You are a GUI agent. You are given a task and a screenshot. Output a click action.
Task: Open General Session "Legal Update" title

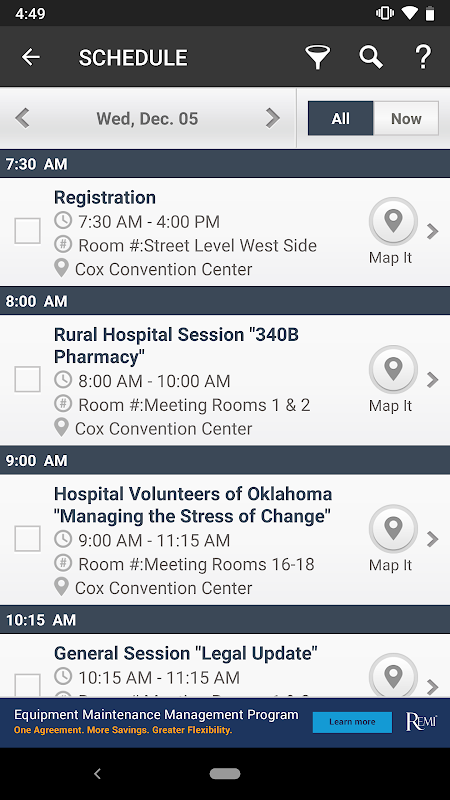click(x=186, y=653)
